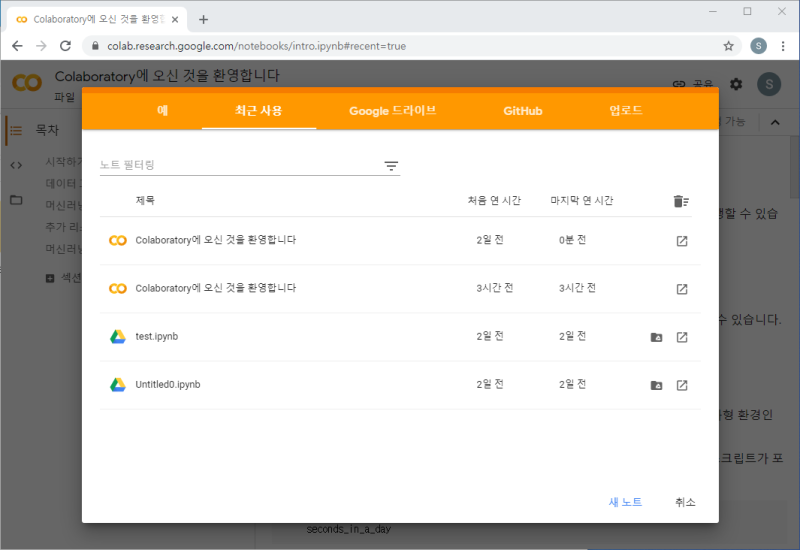Open Untitled0.ipynb in a new tab

coord(682,385)
